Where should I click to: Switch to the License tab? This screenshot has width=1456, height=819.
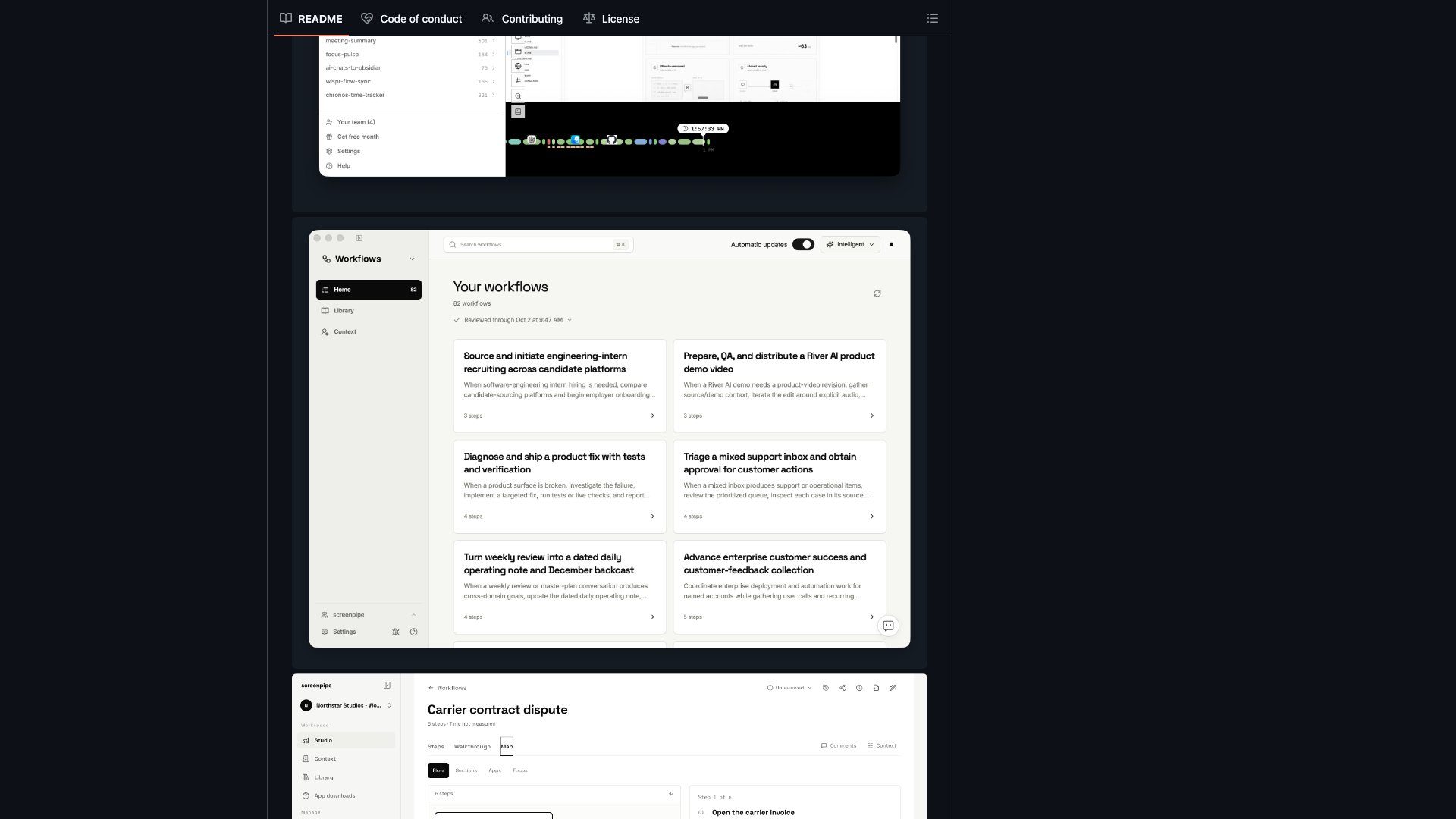611,18
